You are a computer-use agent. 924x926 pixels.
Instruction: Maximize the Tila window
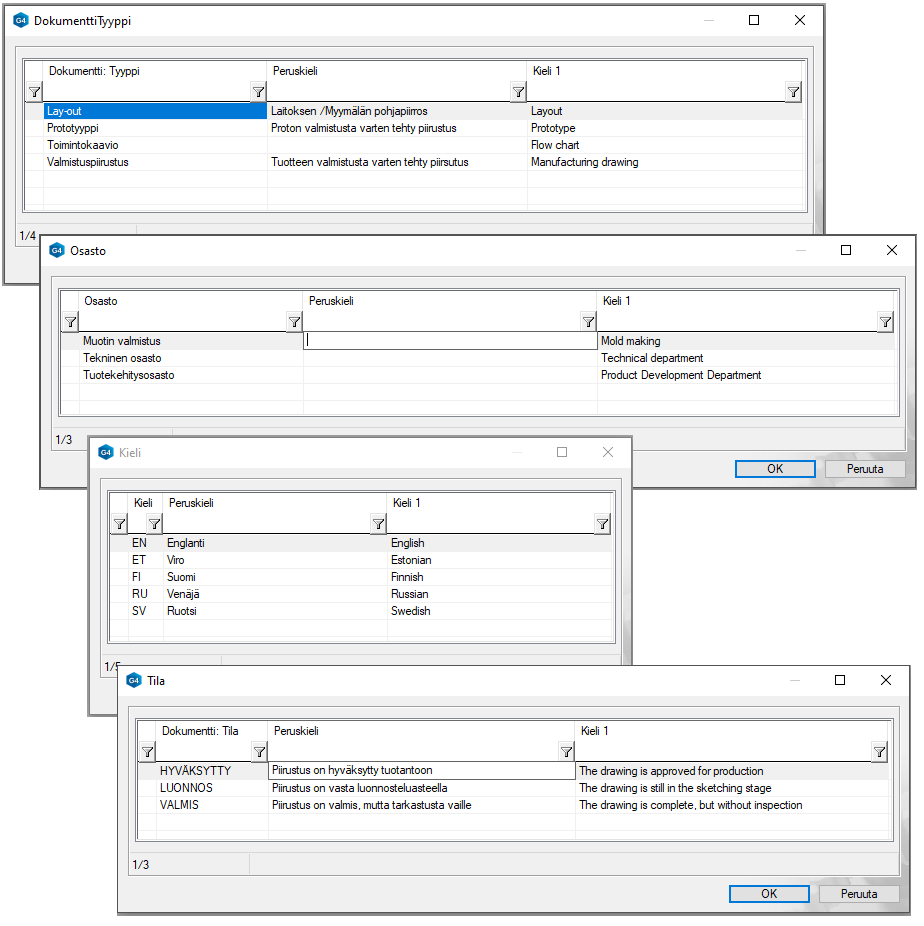point(840,680)
